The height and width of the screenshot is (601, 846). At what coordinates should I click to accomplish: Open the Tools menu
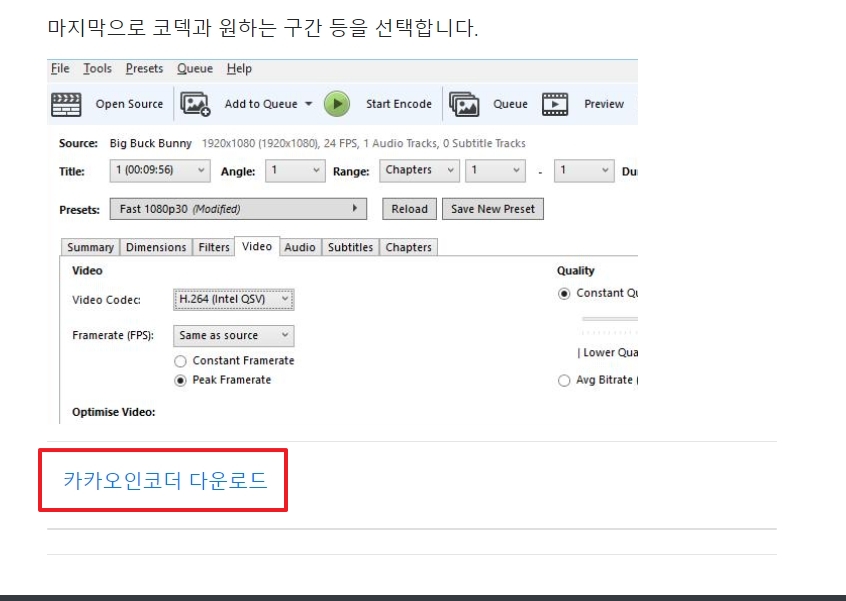click(97, 69)
